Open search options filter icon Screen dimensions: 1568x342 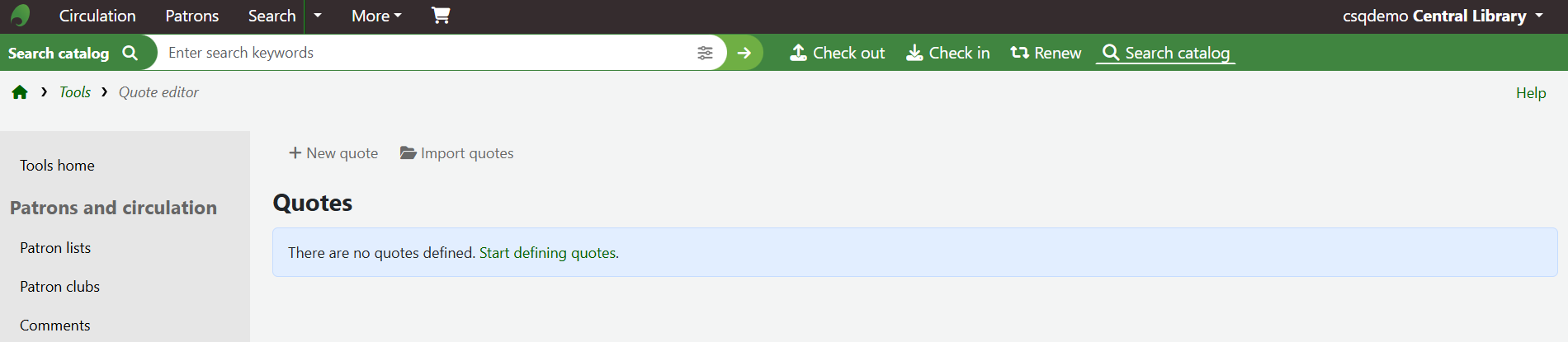(705, 53)
